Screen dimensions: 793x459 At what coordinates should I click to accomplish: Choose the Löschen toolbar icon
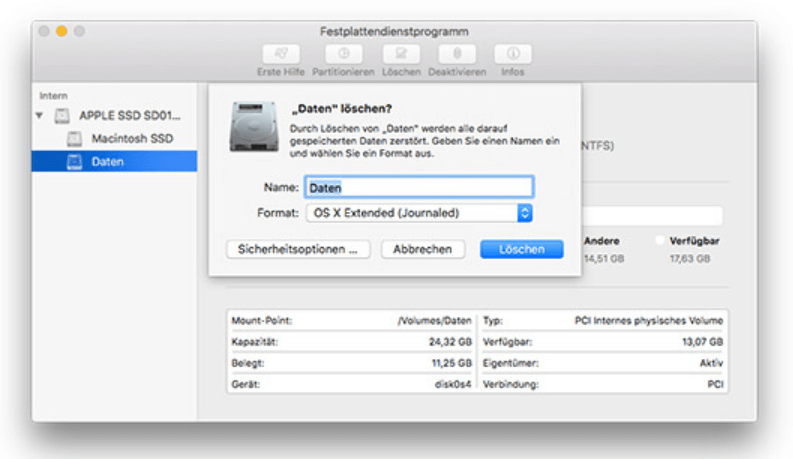click(401, 54)
